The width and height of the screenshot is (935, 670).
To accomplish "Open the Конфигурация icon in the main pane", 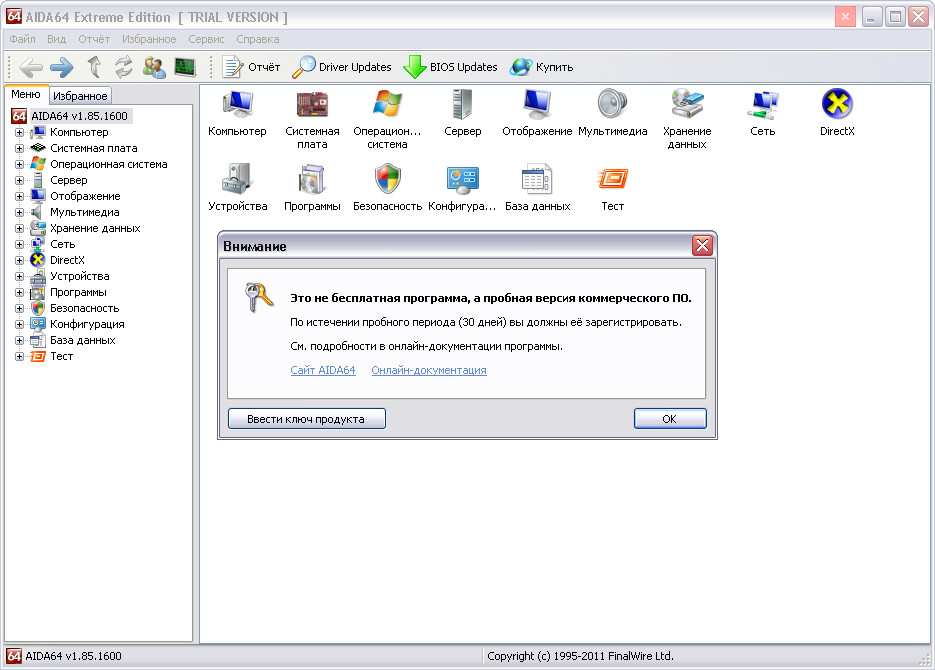I will (x=462, y=188).
